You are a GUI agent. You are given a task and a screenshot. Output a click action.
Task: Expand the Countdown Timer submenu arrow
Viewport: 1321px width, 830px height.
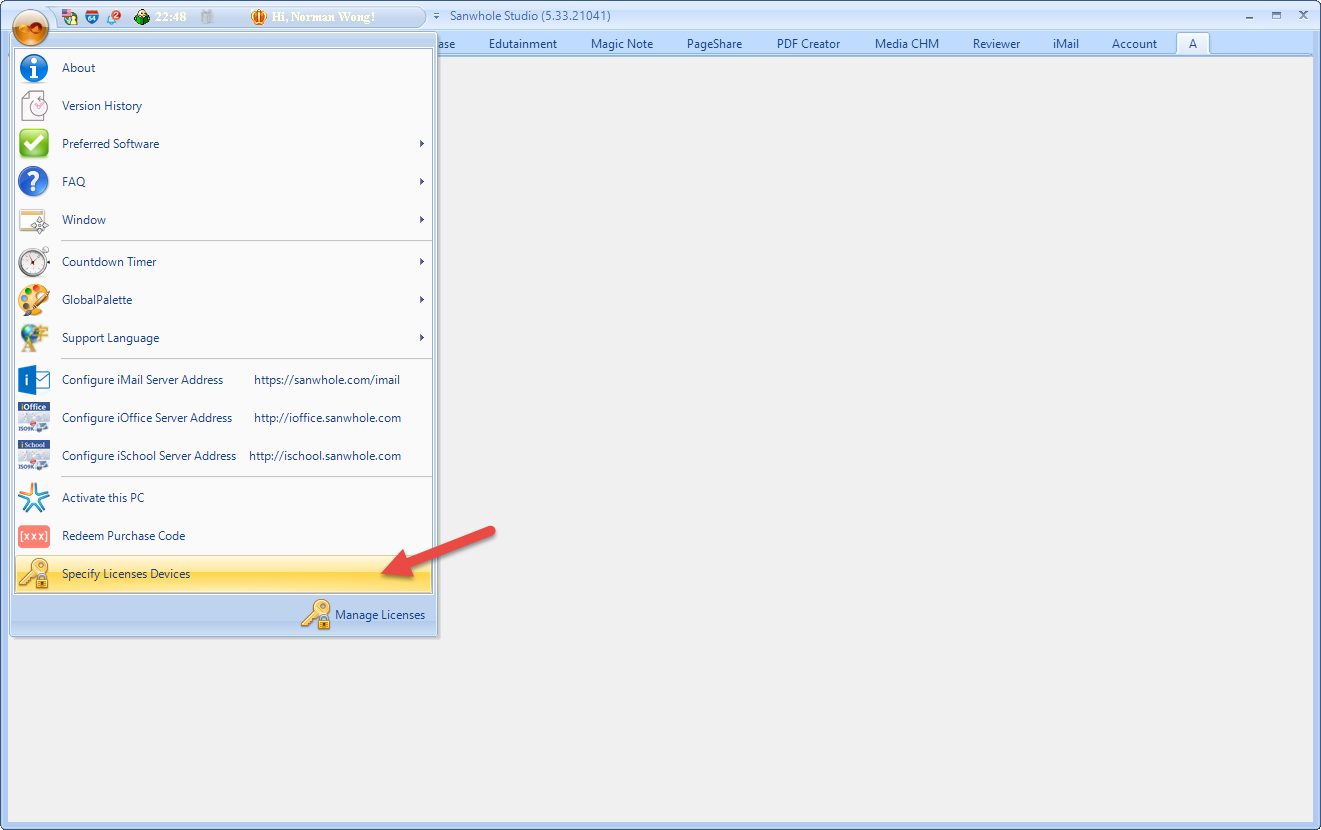coord(422,262)
